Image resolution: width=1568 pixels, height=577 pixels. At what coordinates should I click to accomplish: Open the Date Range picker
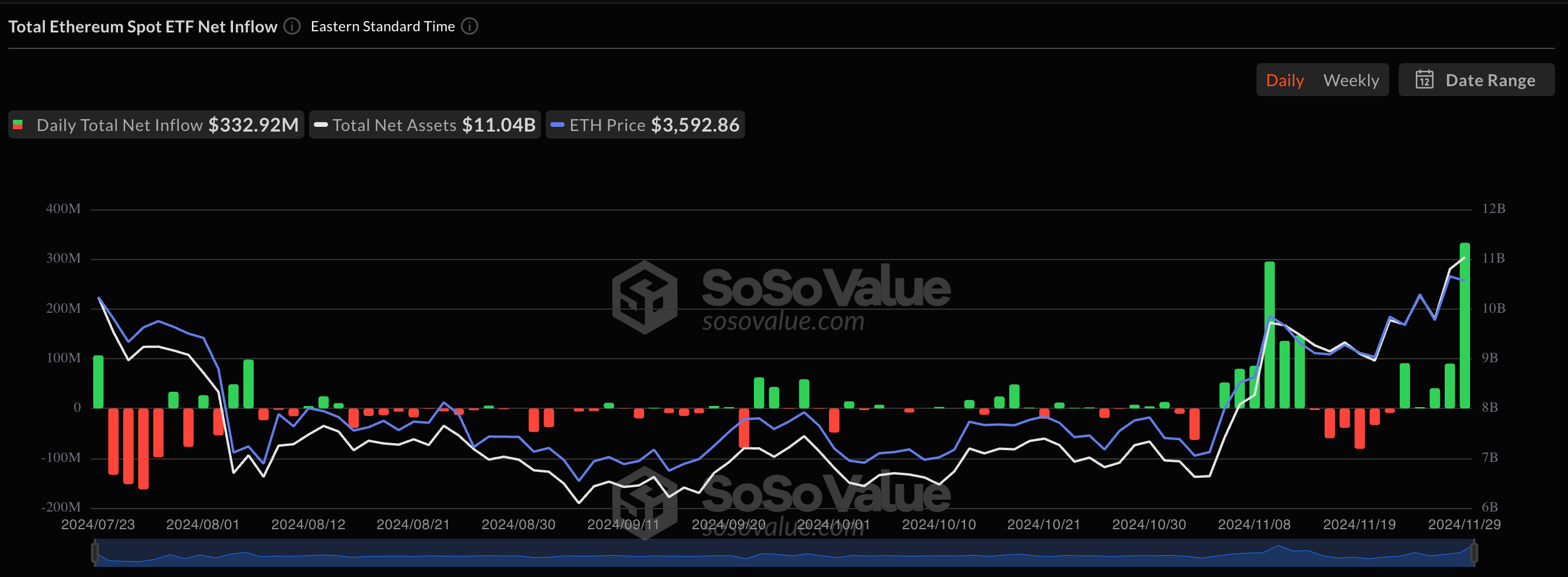[1477, 80]
